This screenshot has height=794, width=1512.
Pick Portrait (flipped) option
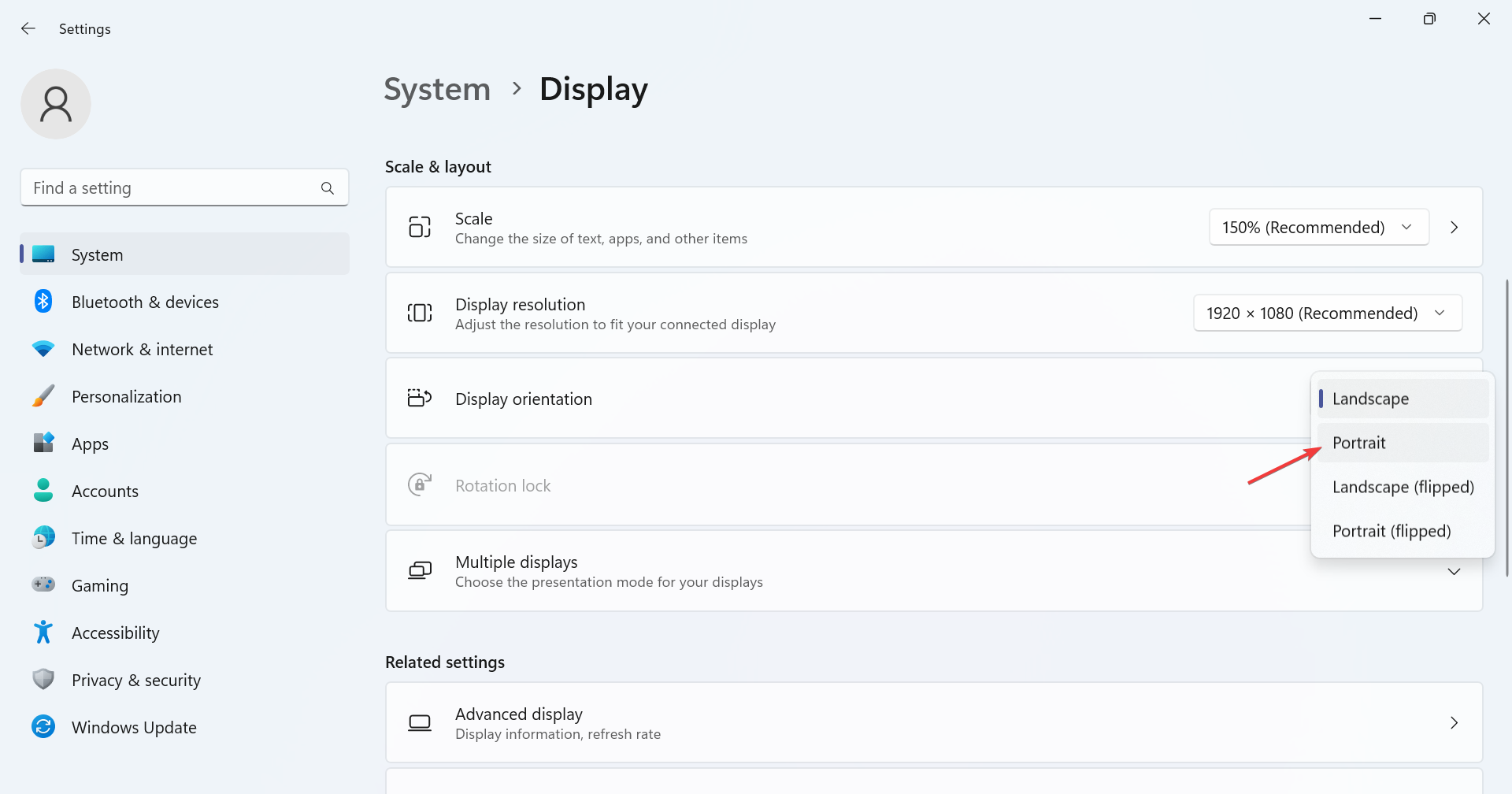(x=1403, y=531)
